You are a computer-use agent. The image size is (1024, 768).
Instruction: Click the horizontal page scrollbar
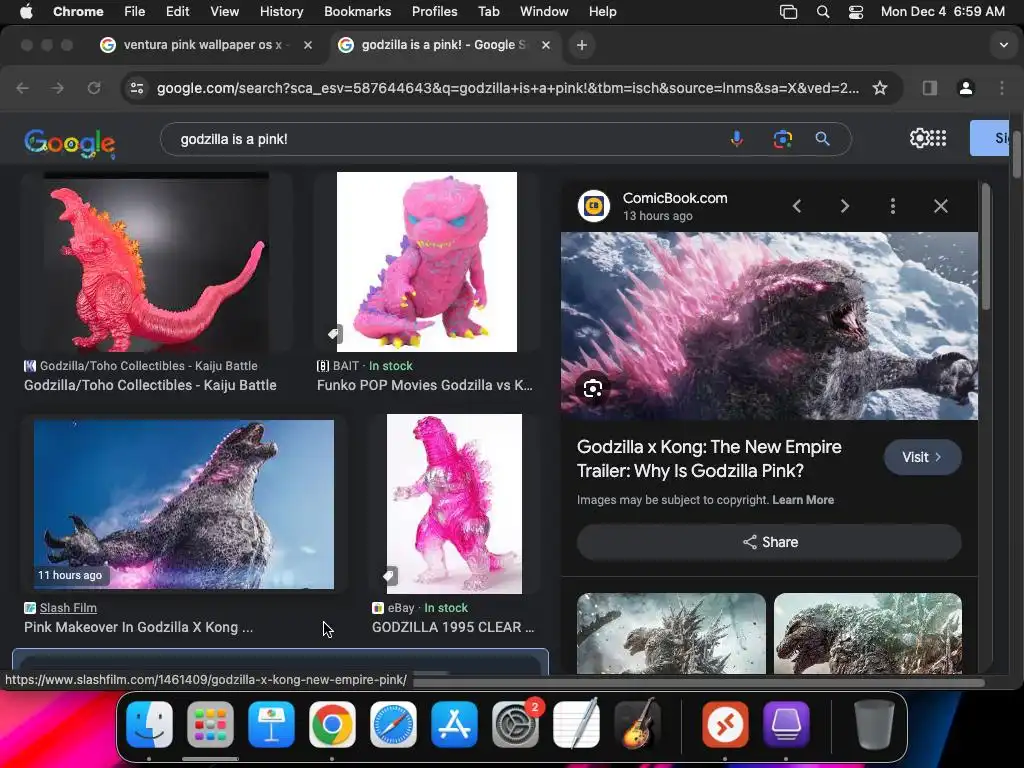point(699,682)
